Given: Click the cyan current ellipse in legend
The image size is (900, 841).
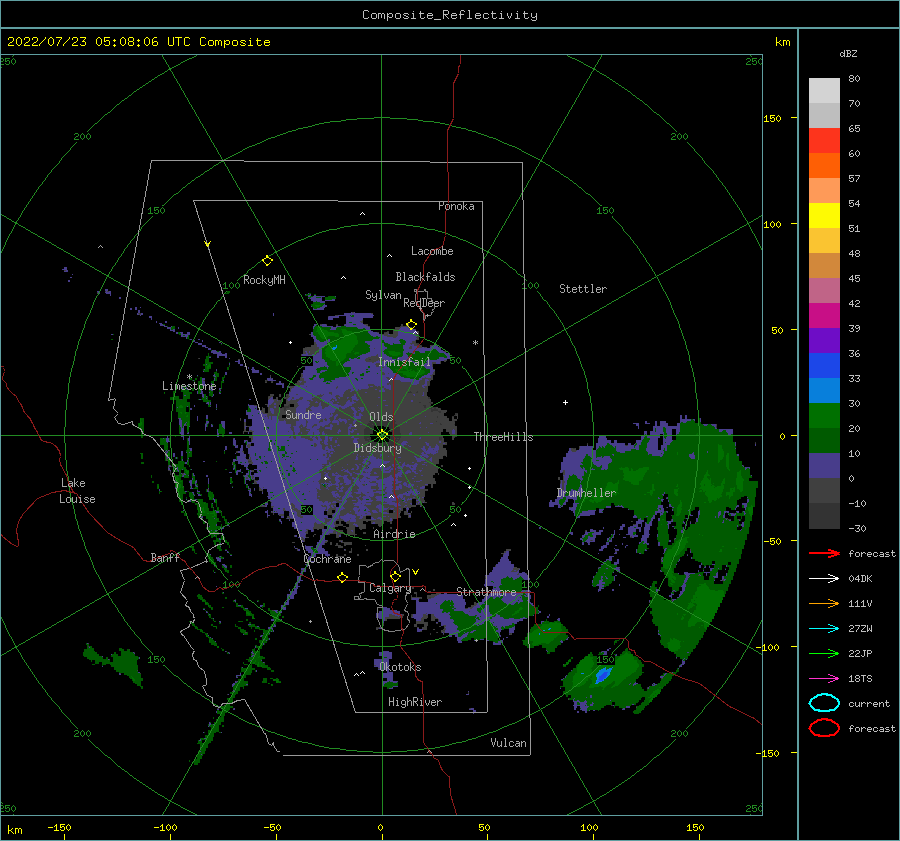Looking at the screenshot, I should 824,703.
